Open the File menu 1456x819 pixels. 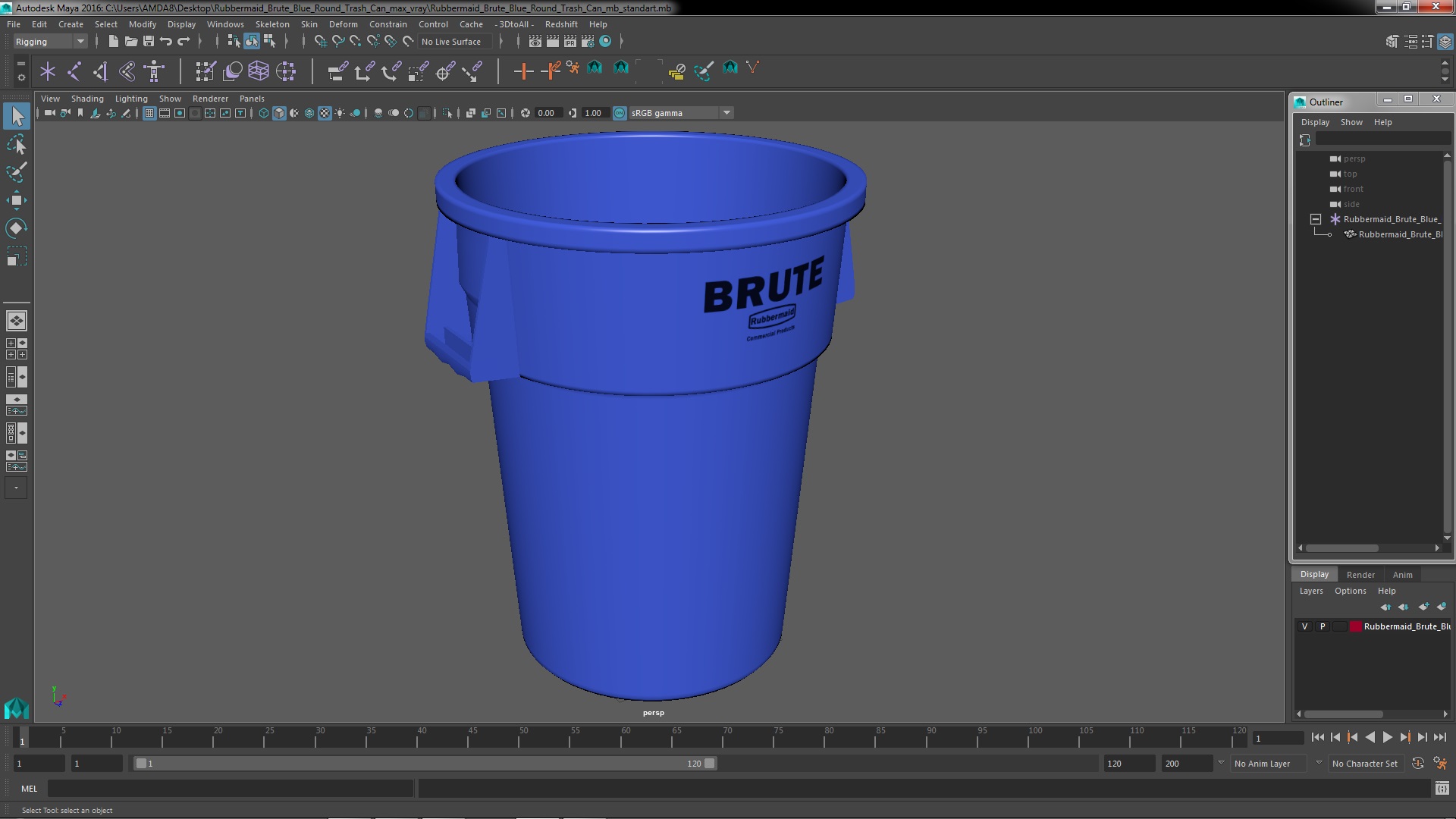pos(14,24)
